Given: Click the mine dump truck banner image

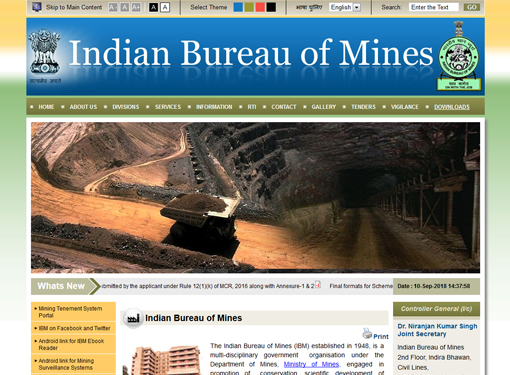Looking at the screenshot, I should click(255, 198).
